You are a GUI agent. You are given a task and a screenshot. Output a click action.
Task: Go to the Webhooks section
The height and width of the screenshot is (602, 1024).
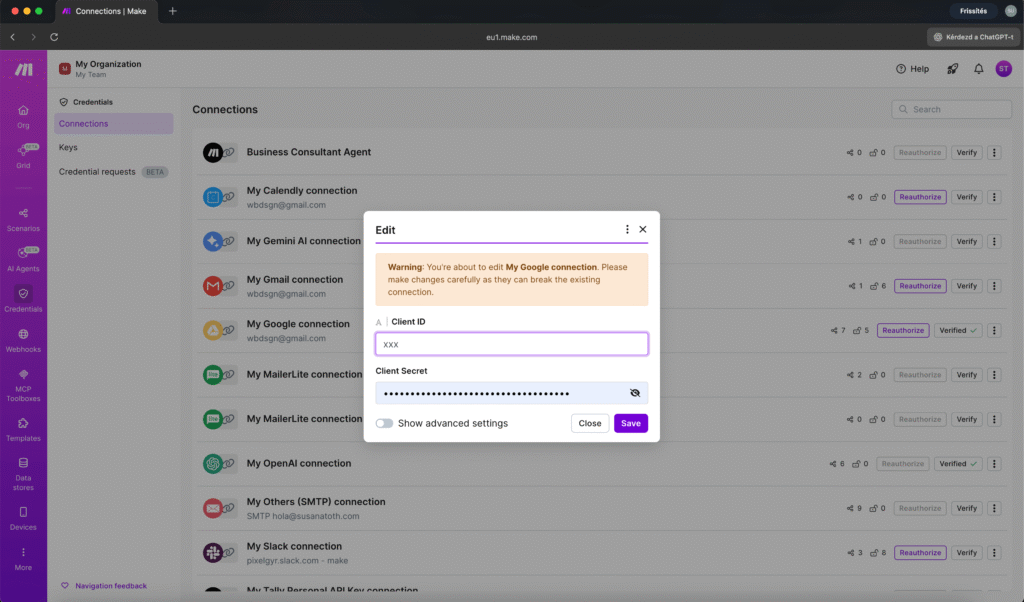coord(22,338)
